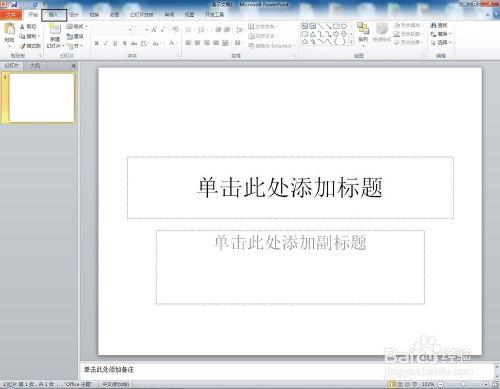Open the Line Spacing dropdown
The width and height of the screenshot is (500, 389).
click(x=240, y=30)
